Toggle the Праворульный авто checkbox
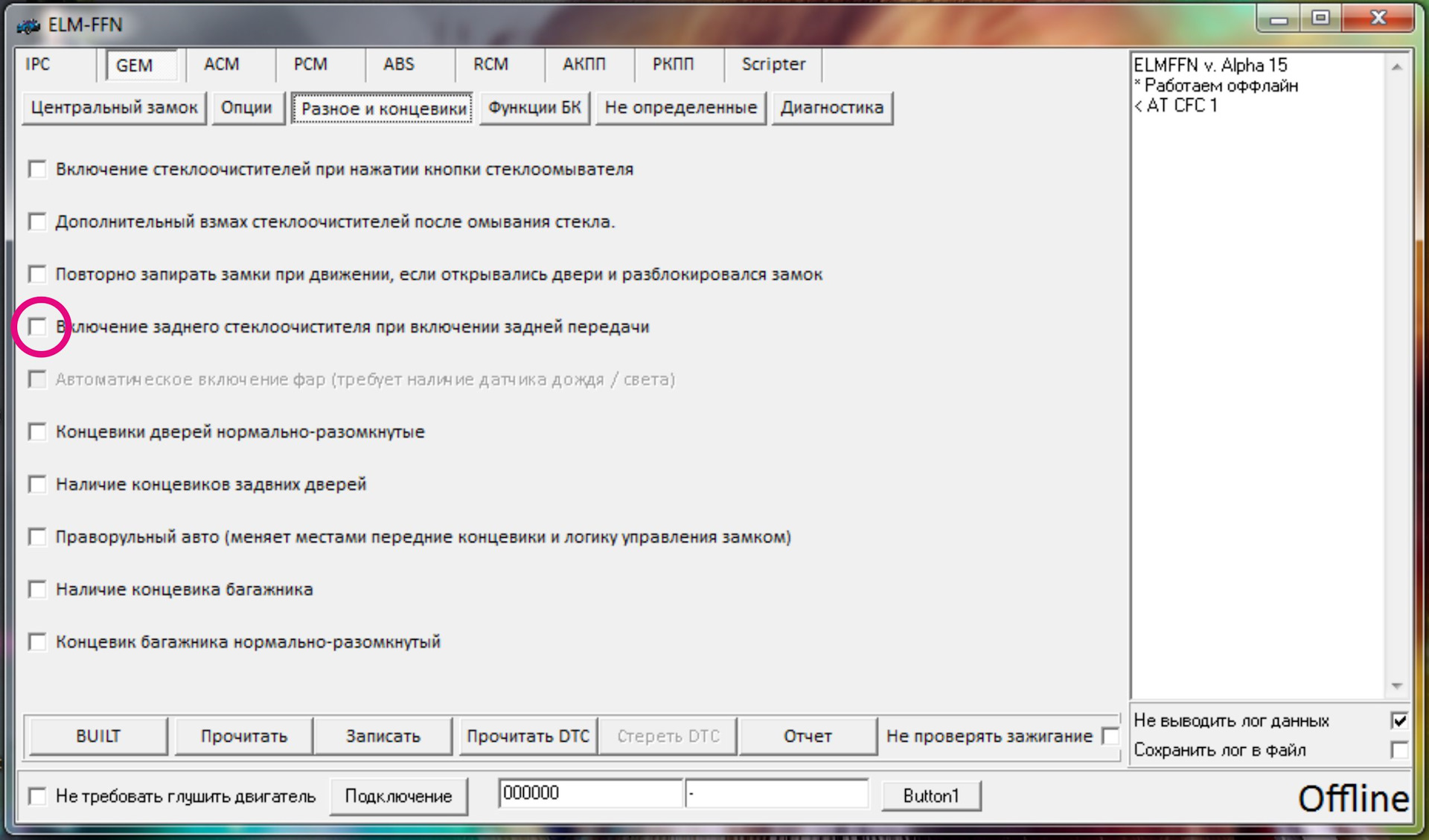1429x840 pixels. [x=38, y=536]
